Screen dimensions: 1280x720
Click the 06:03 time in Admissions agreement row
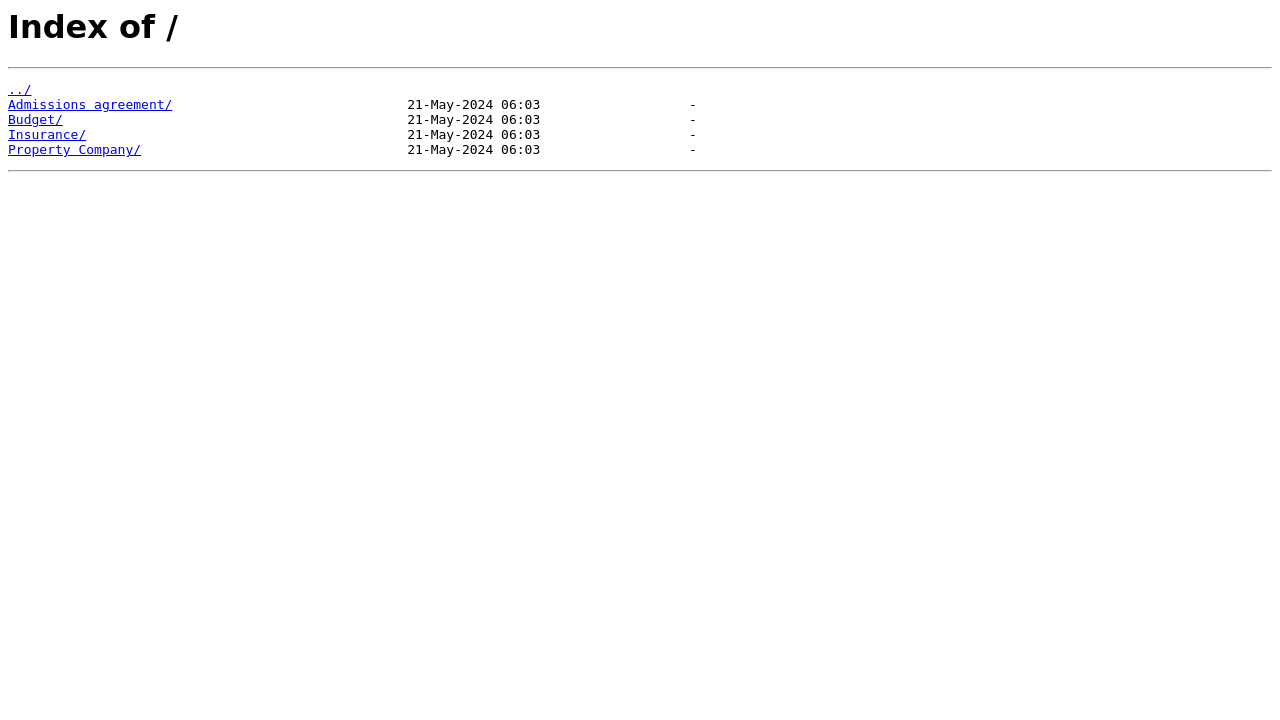point(521,105)
